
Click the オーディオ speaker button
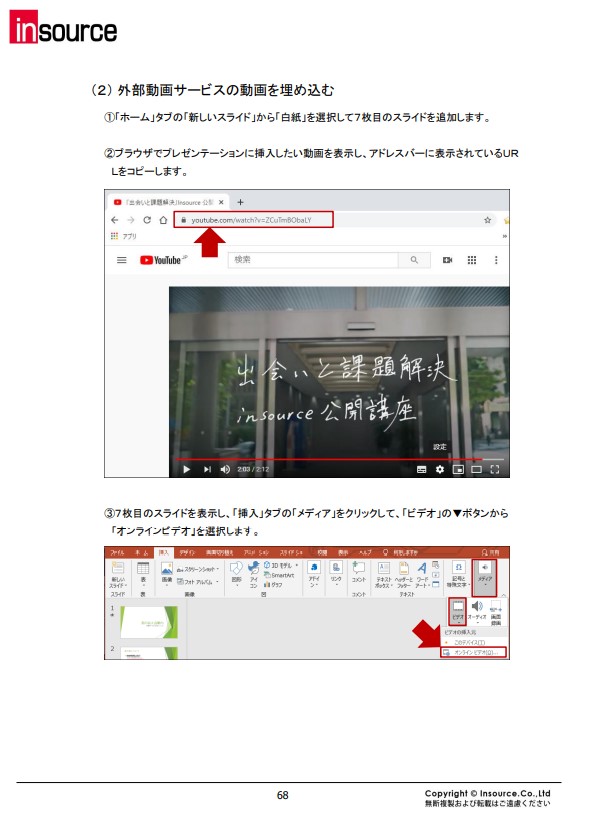[477, 611]
